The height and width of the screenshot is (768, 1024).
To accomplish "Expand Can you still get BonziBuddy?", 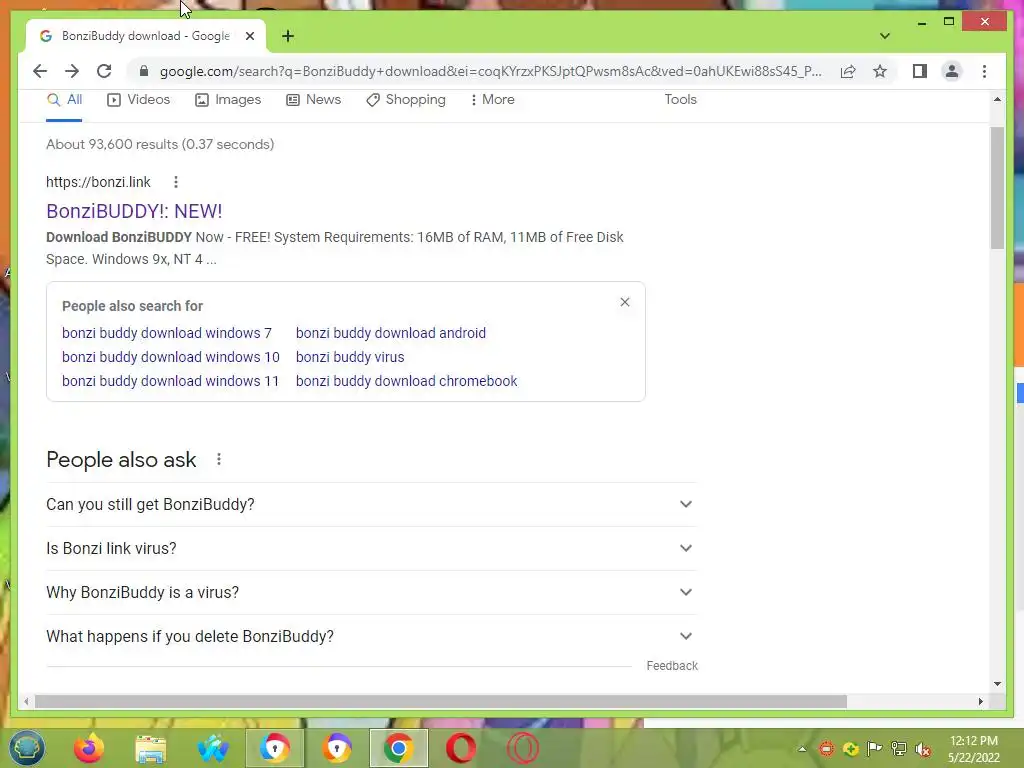I will 371,505.
